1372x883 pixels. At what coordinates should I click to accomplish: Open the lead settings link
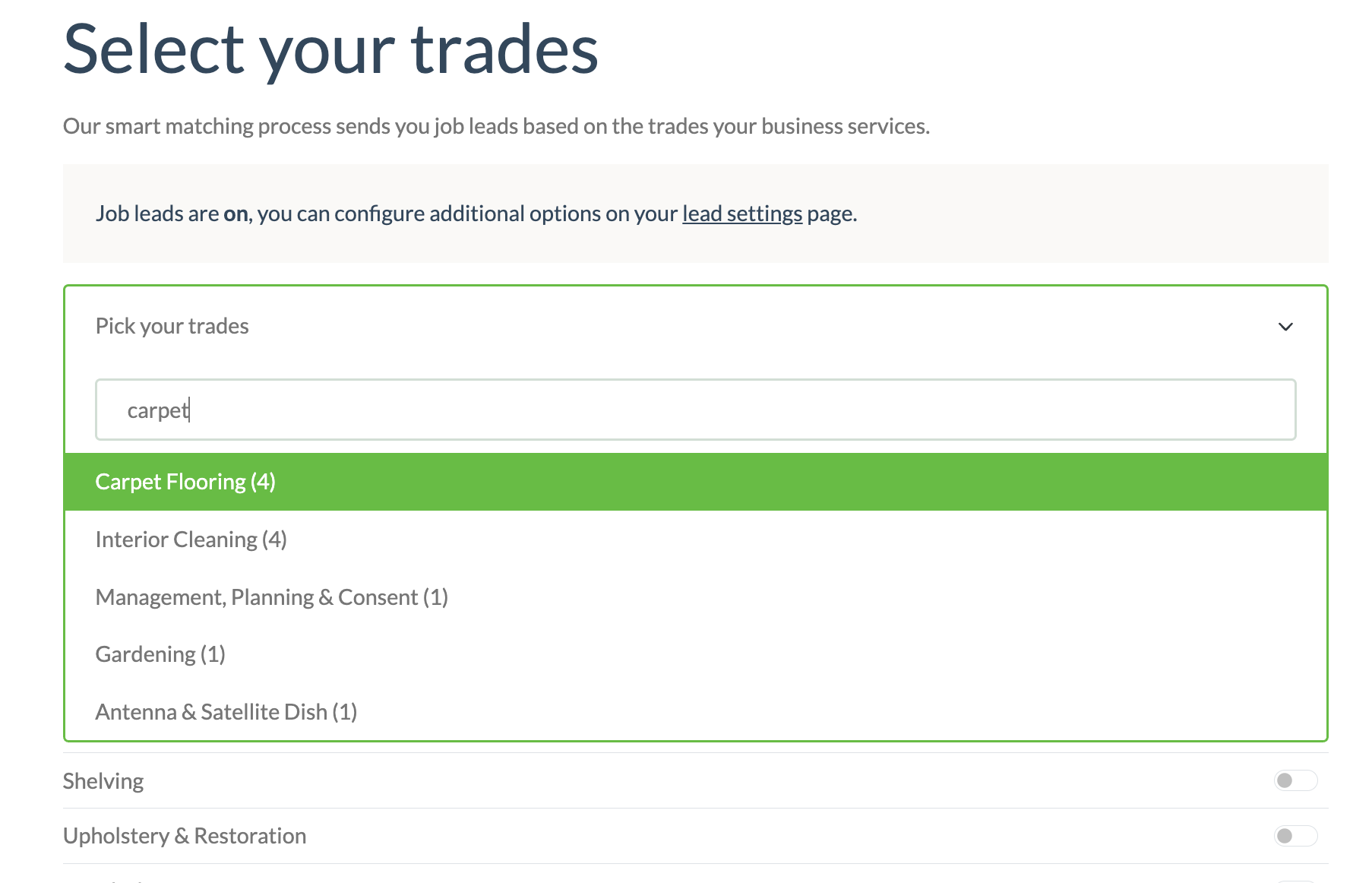click(741, 214)
